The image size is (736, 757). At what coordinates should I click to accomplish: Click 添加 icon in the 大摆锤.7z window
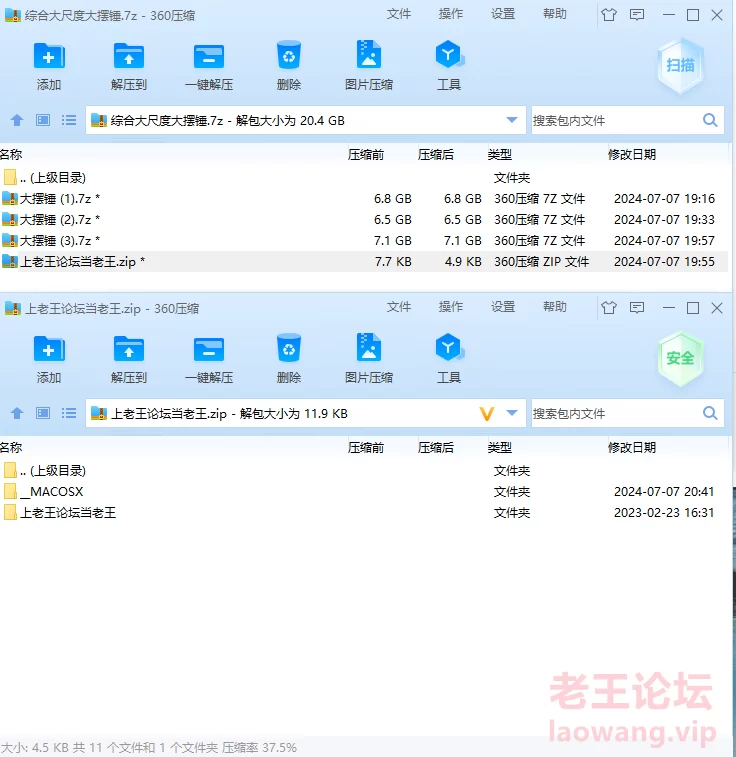click(49, 56)
